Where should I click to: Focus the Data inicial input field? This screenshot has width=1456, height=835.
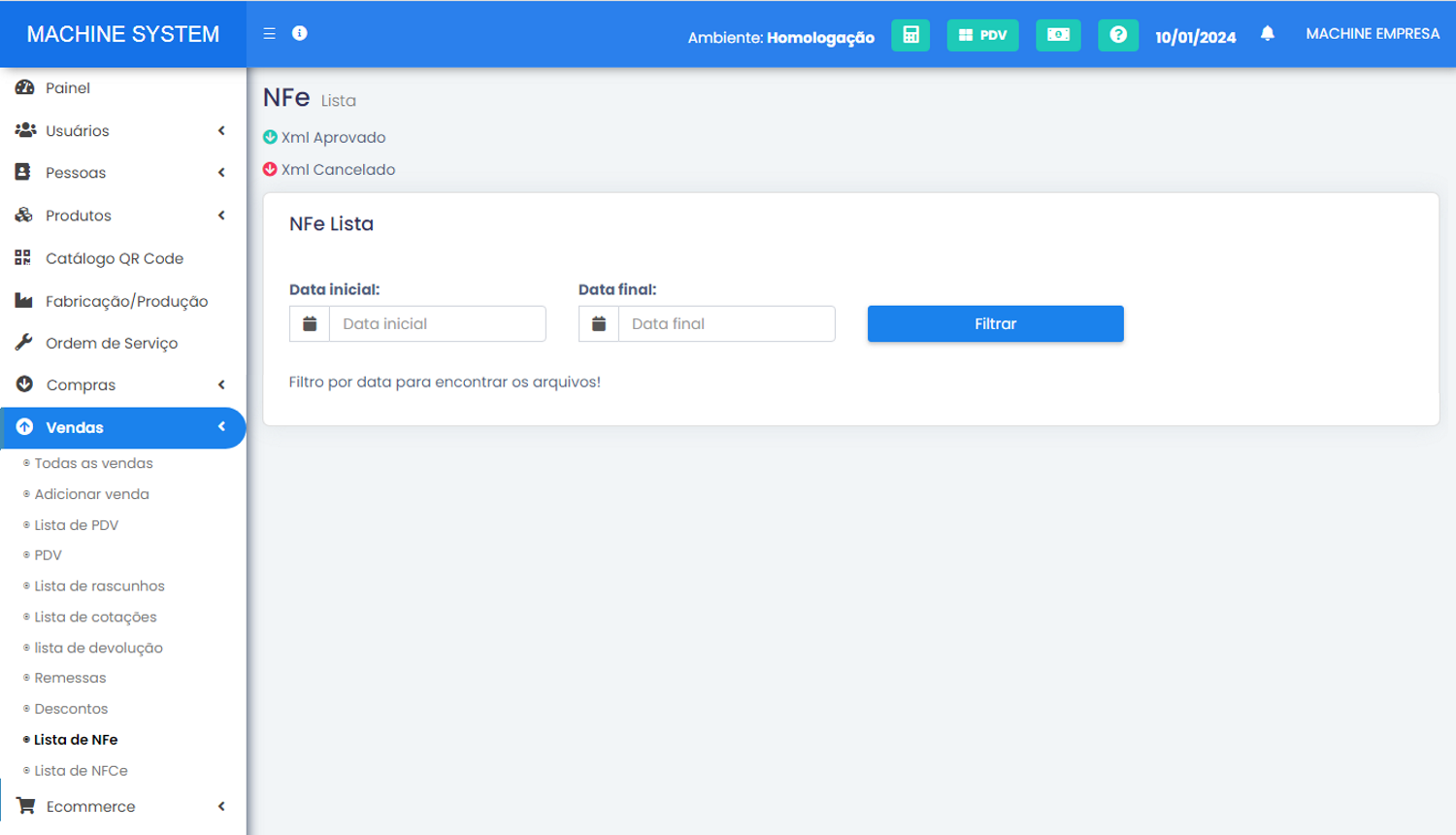pos(438,323)
